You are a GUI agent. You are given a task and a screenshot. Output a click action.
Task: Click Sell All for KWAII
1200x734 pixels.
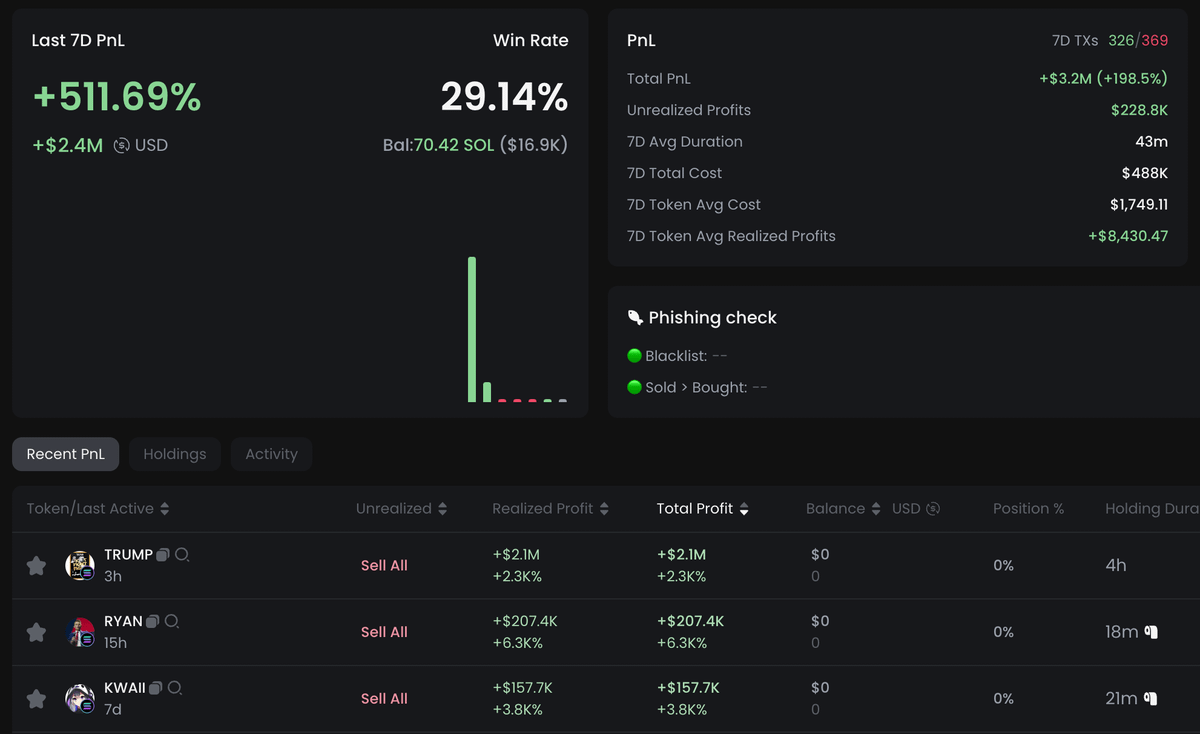click(384, 699)
